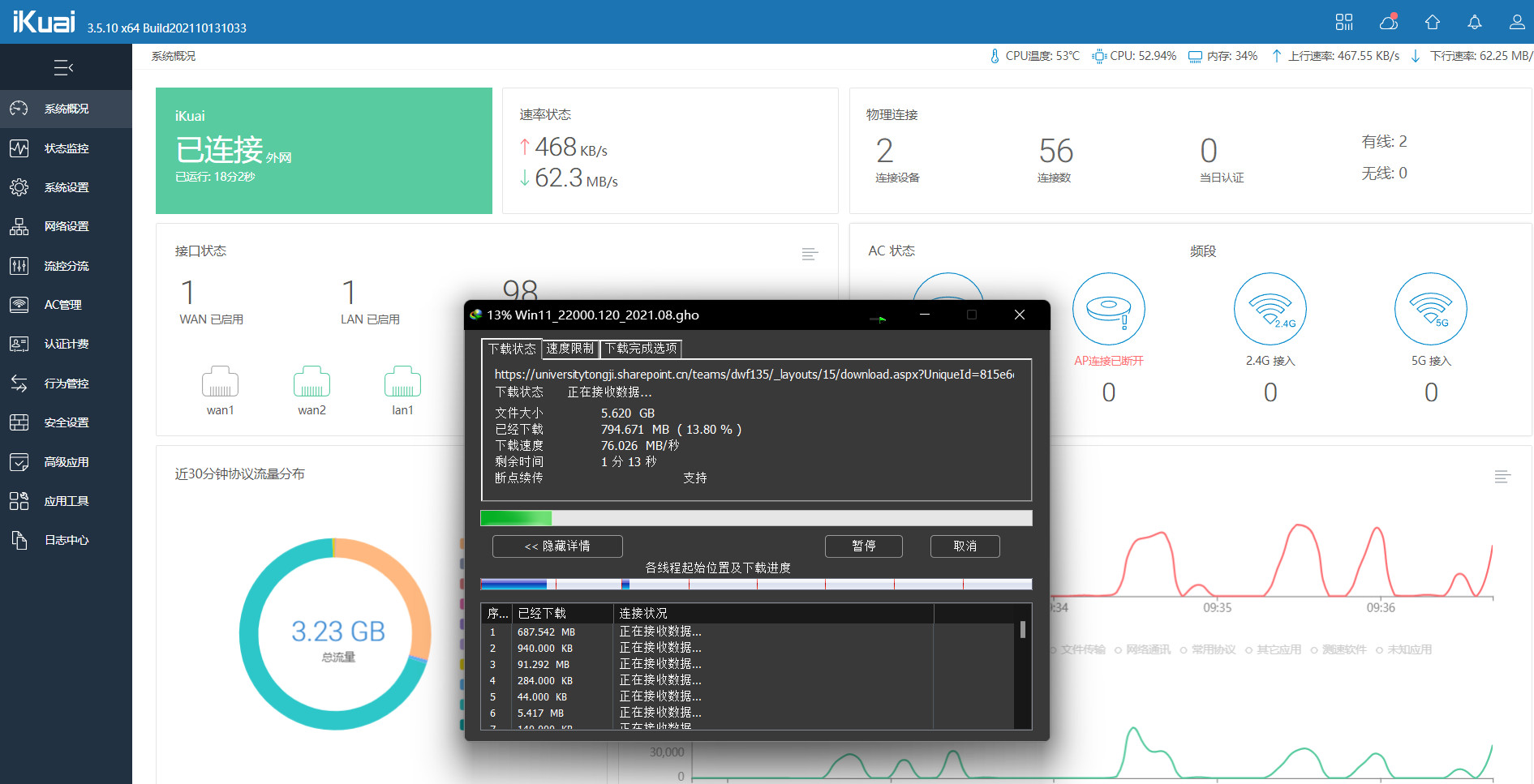Click 取消 to cancel download
1534x784 pixels.
click(965, 546)
